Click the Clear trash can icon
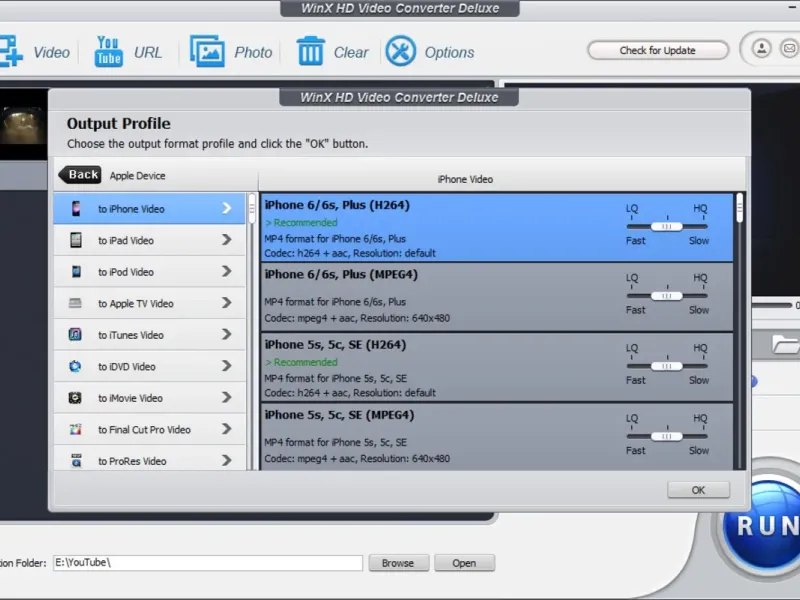Screen dimensions: 800x600 coord(311,51)
